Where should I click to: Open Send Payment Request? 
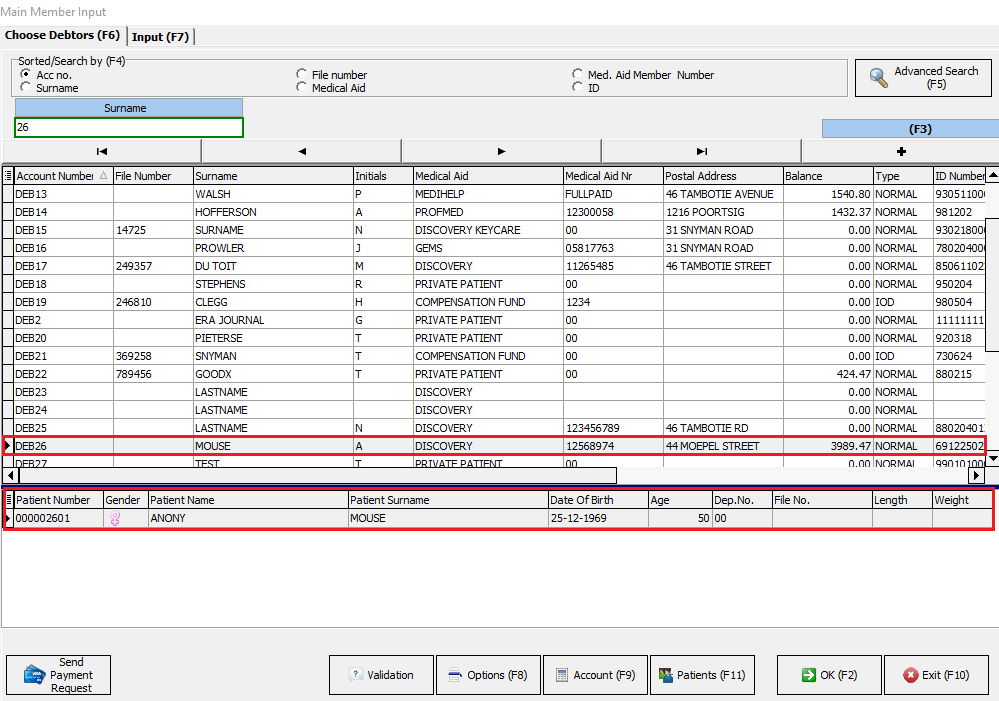pyautogui.click(x=58, y=675)
